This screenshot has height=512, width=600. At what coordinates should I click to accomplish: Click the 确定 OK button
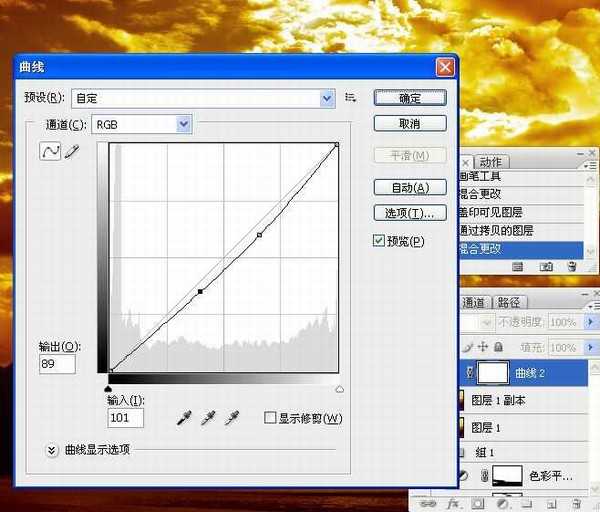click(x=409, y=98)
